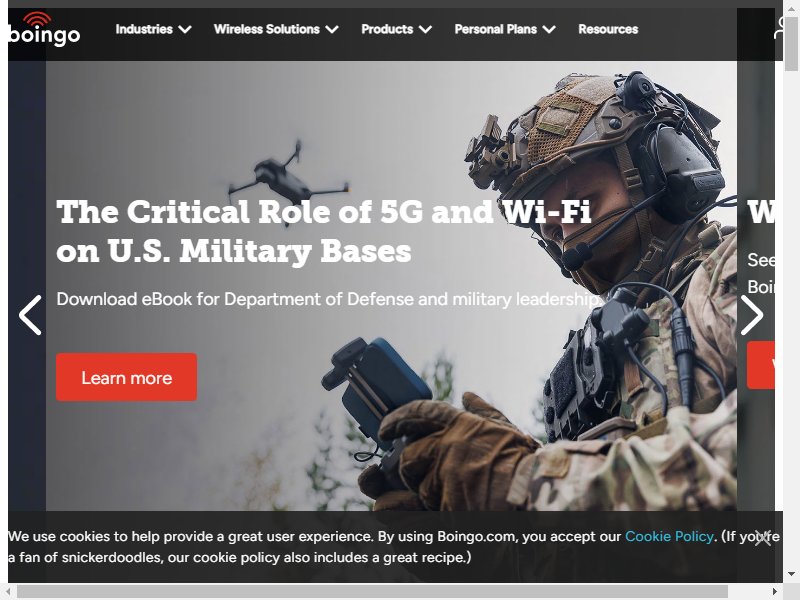The image size is (800, 600).
Task: Click the horizontal scrollbar right arrow
Action: (x=774, y=591)
